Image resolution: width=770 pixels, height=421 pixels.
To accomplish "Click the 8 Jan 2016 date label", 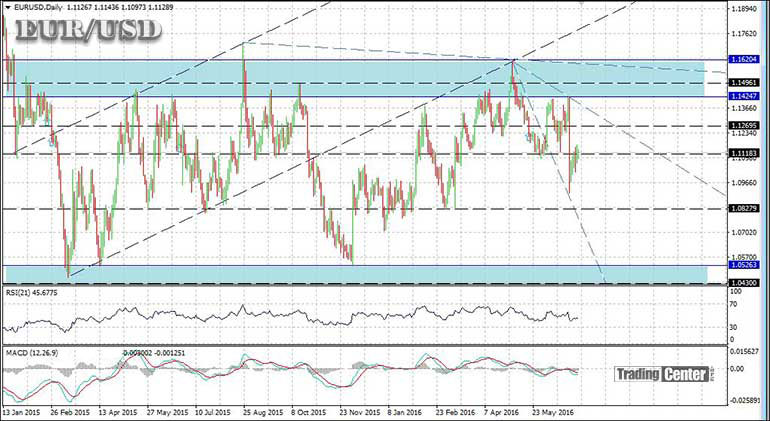I will tap(405, 414).
